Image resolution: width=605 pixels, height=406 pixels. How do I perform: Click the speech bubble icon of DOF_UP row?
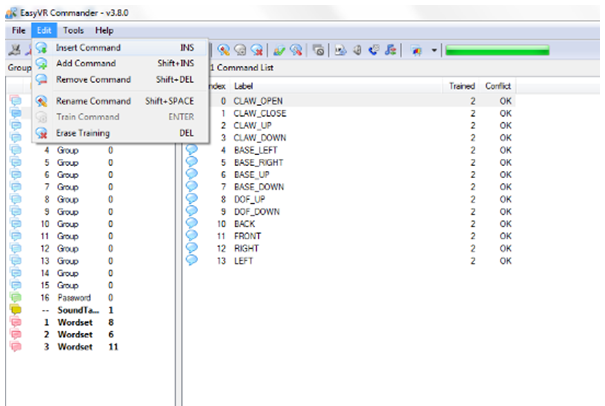192,198
